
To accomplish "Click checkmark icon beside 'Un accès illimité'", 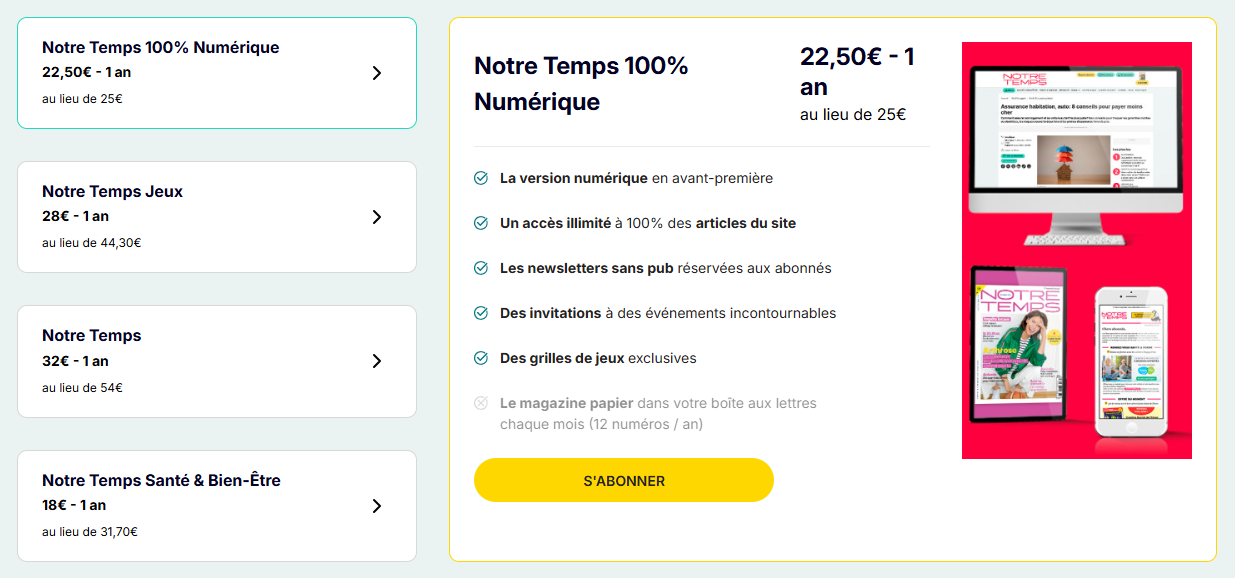I will 481,223.
